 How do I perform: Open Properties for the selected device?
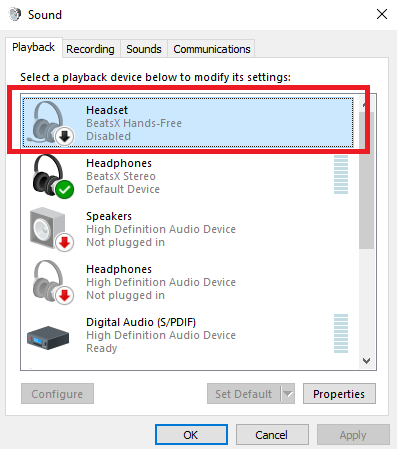tap(339, 394)
